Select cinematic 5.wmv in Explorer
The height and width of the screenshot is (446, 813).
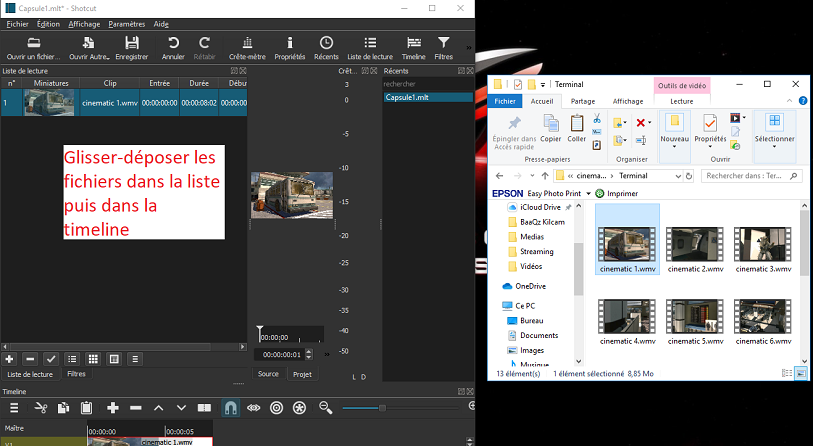(x=695, y=322)
